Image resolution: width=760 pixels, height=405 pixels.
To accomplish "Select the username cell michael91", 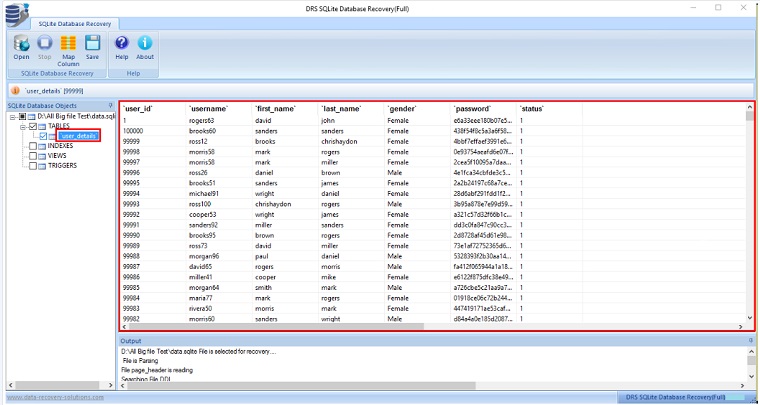I will [x=204, y=193].
